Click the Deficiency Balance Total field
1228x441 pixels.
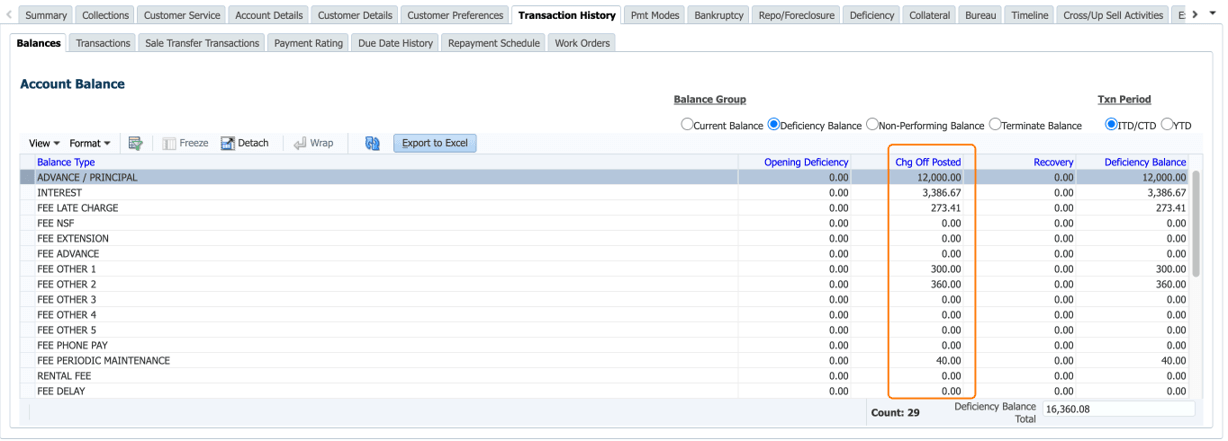[x=1118, y=409]
